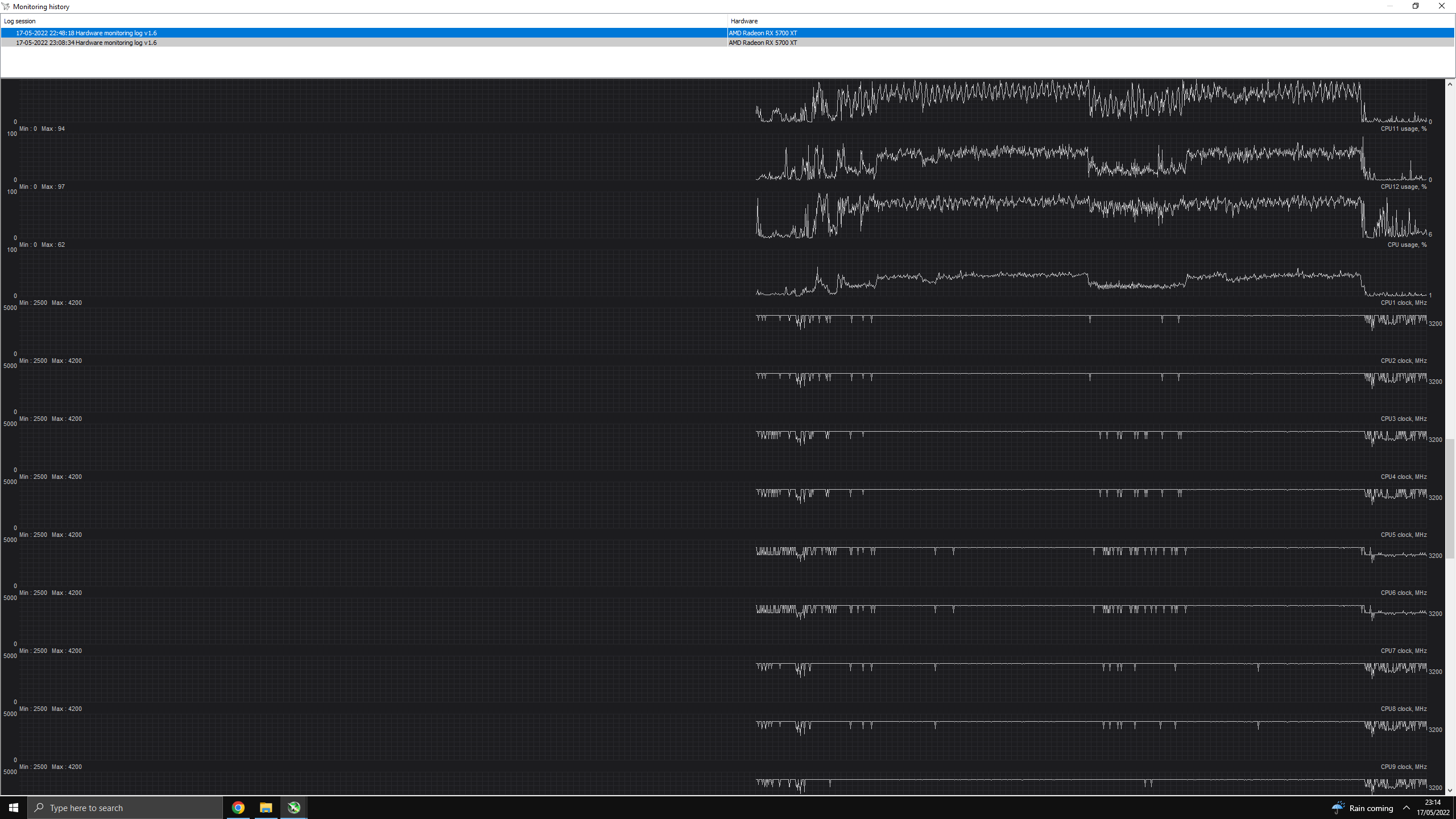Click the MSI Afterburner taskbar icon
Screen dimensions: 1456x819
(x=293, y=808)
